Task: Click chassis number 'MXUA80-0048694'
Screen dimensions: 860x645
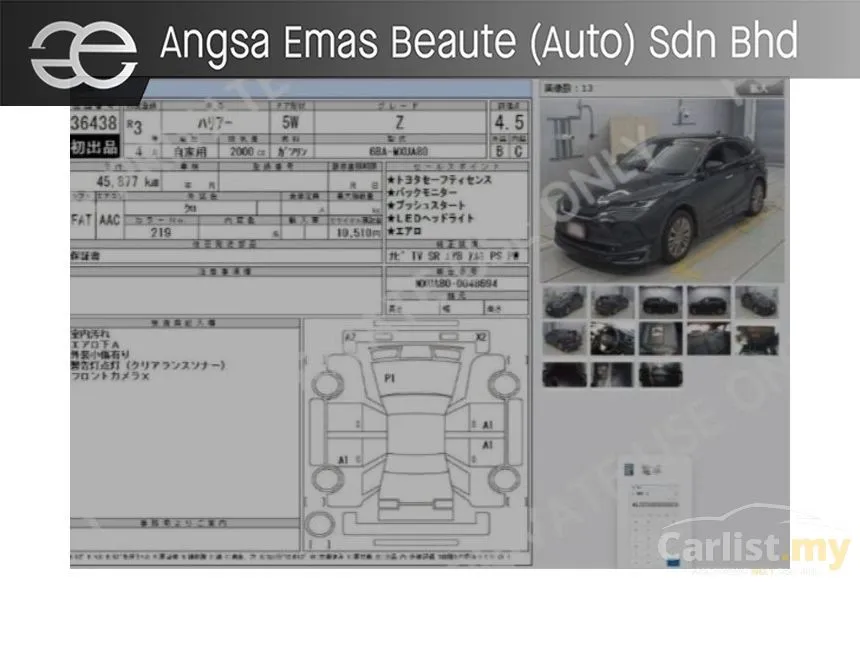Action: [x=456, y=284]
